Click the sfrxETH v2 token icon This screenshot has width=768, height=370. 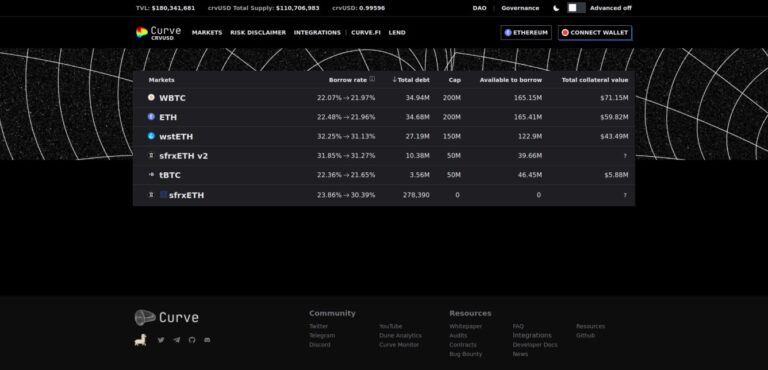pos(151,155)
